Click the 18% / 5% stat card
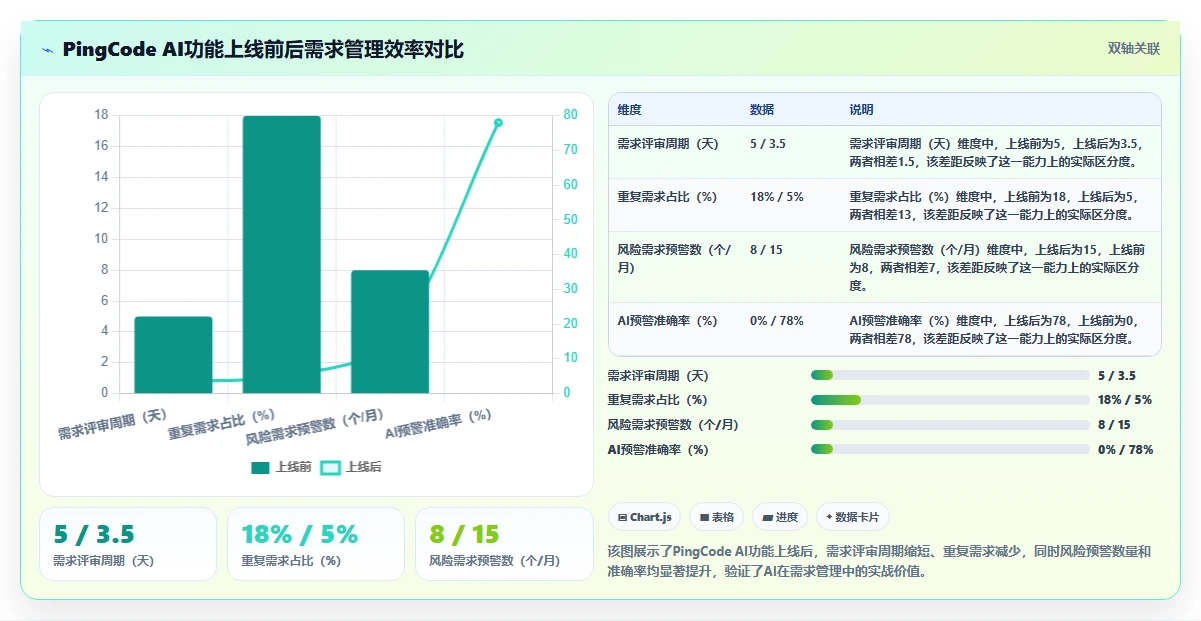1201x621 pixels. 316,544
